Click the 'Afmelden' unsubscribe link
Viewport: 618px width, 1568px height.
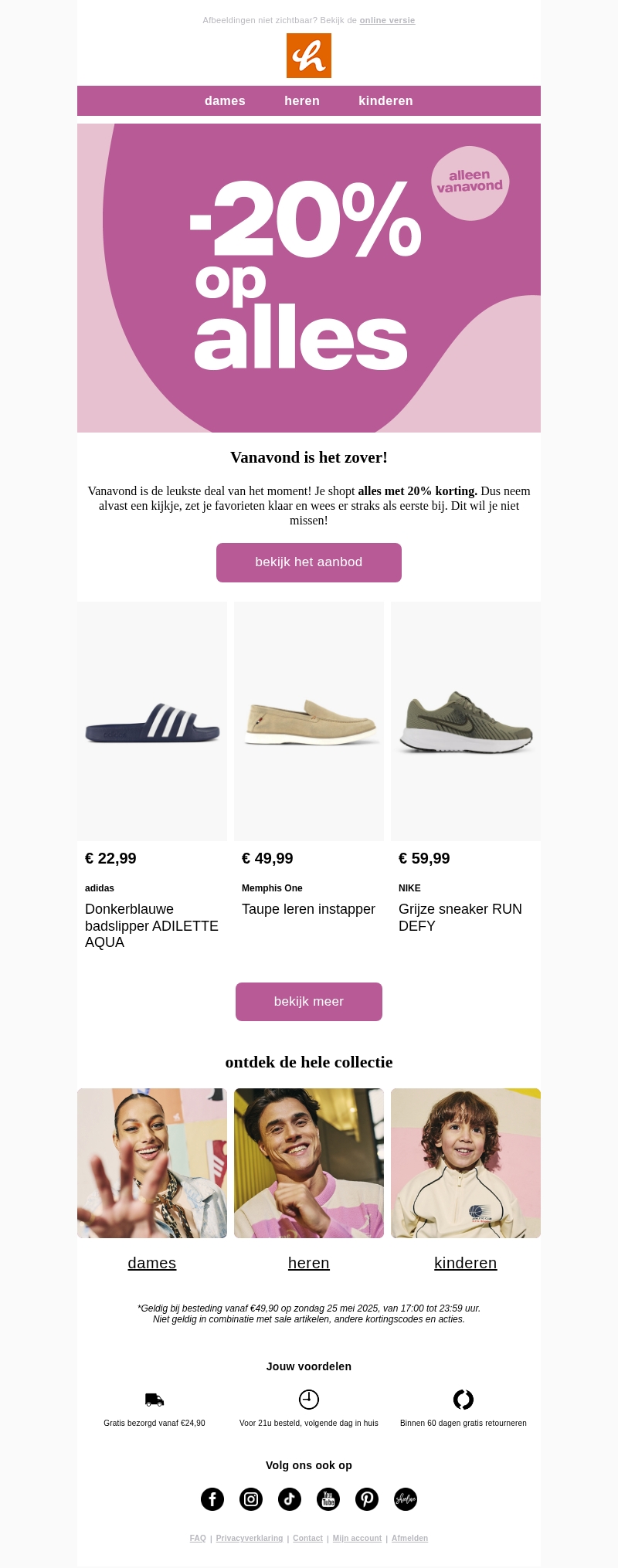pyautogui.click(x=409, y=1538)
